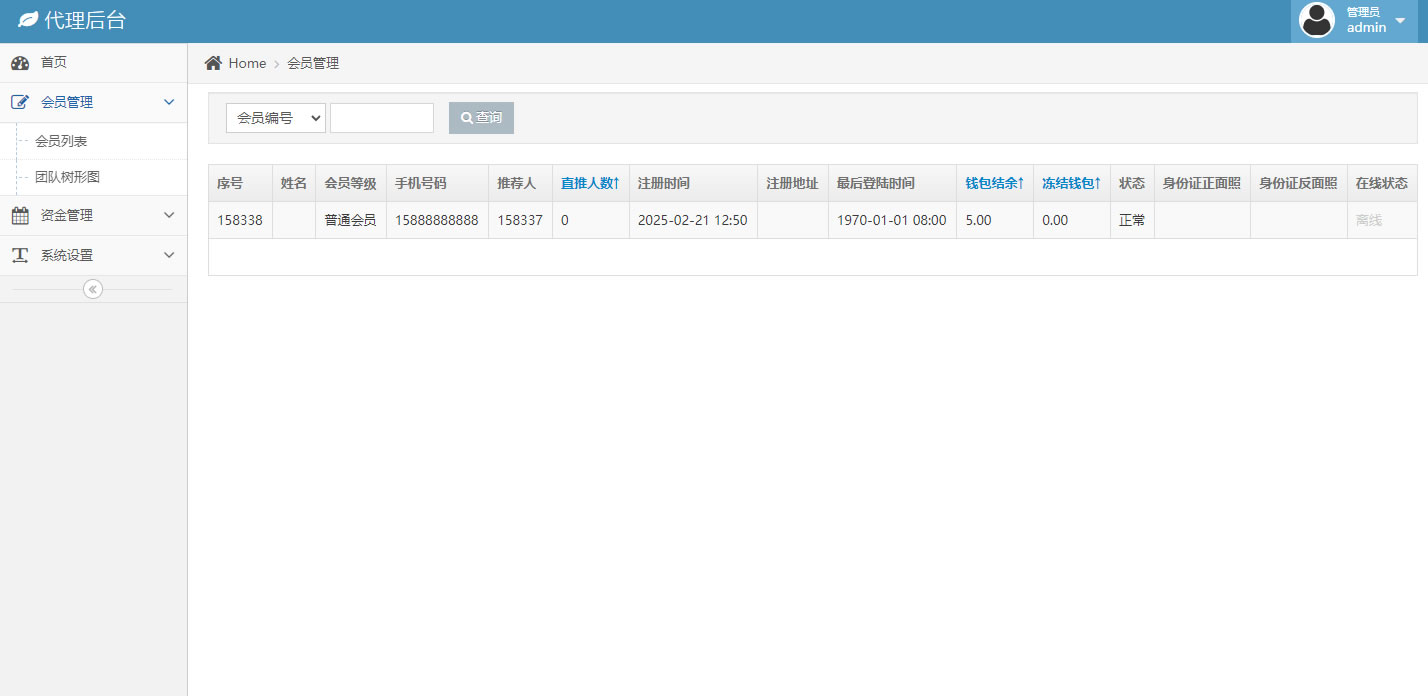
Task: Click the admin avatar picture
Action: [1317, 20]
